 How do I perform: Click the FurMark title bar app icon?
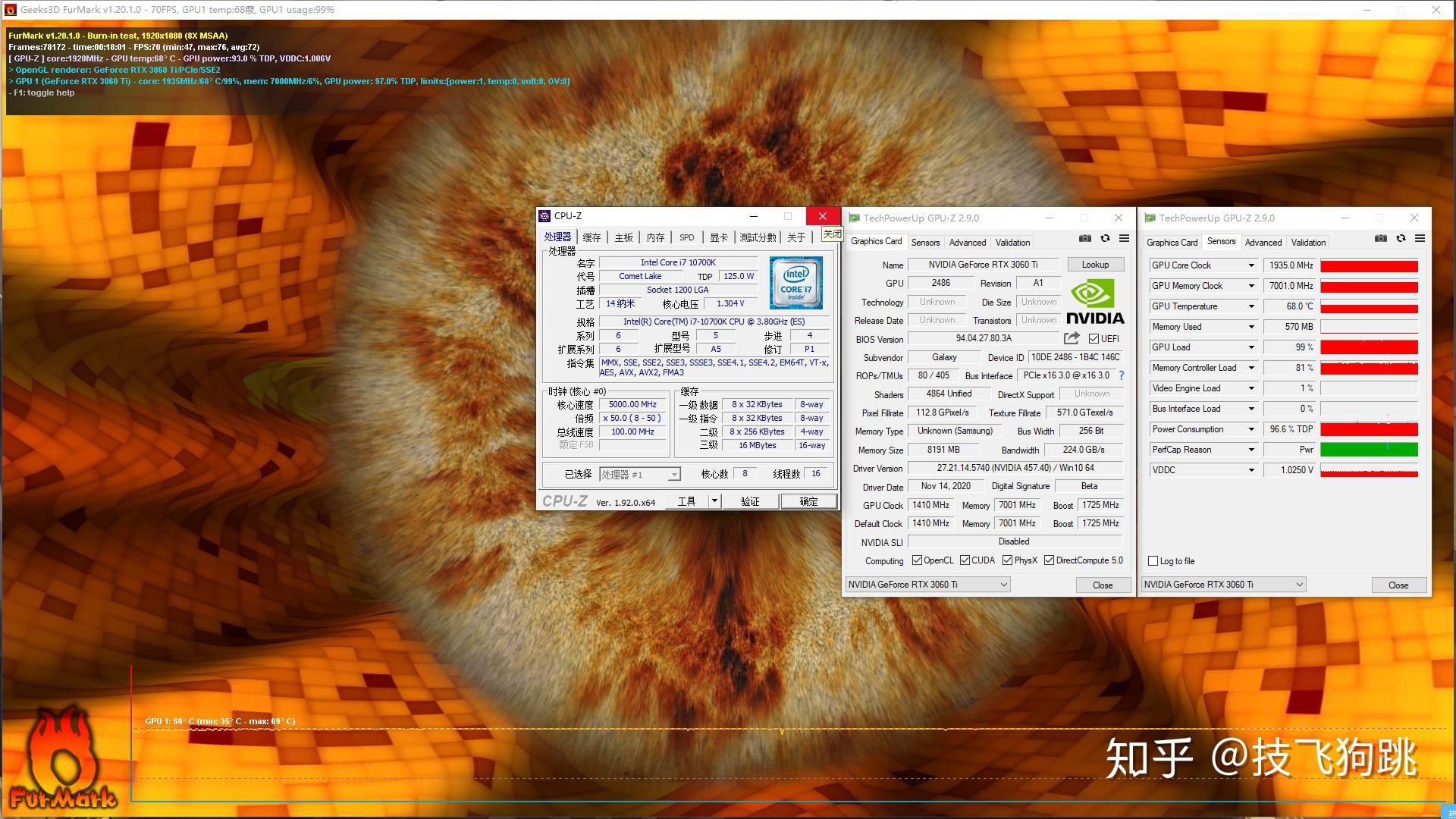point(11,10)
